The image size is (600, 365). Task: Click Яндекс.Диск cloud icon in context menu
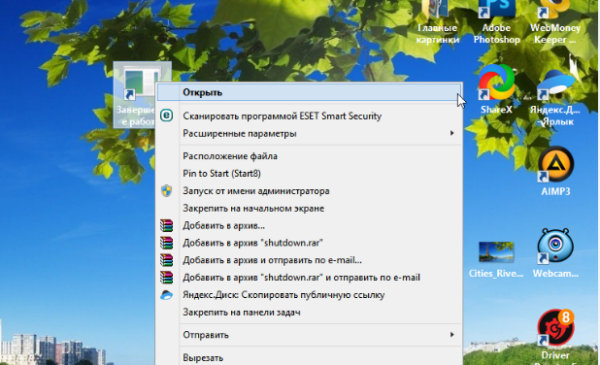click(x=166, y=295)
